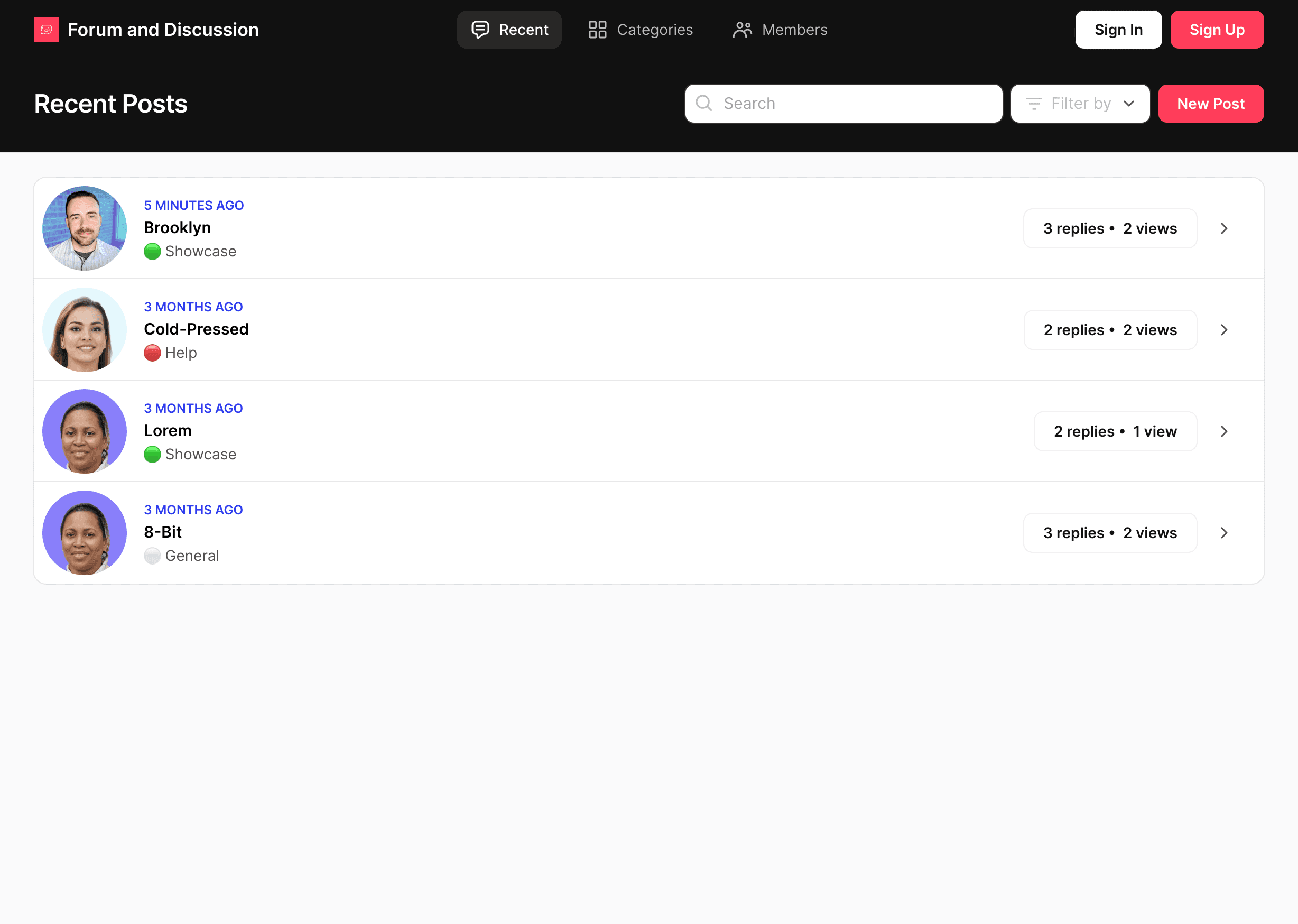
Task: Click the filter lines icon next to Filter by
Action: (x=1034, y=103)
